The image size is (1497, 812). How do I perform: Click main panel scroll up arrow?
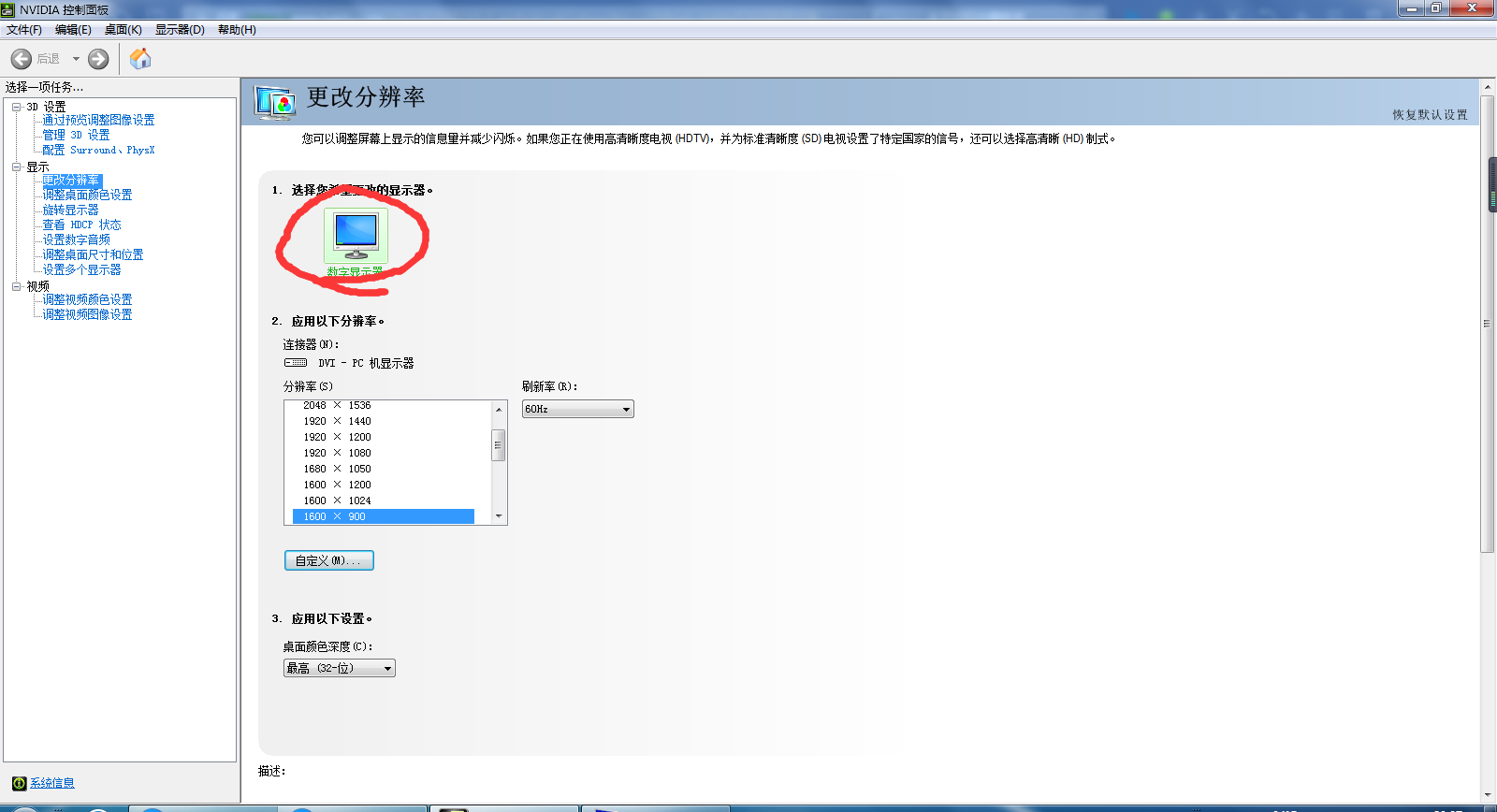(1488, 87)
